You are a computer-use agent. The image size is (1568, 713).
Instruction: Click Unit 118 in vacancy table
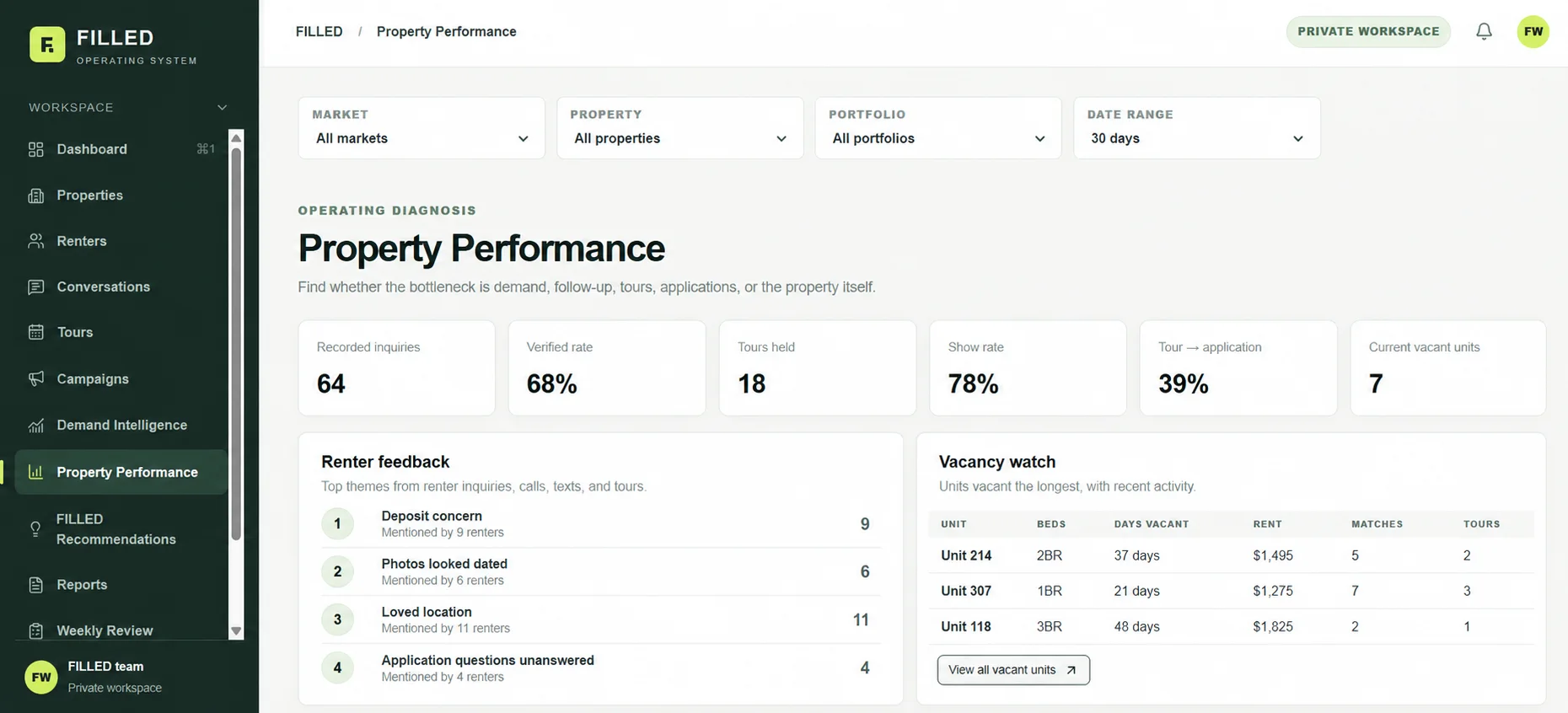(966, 626)
